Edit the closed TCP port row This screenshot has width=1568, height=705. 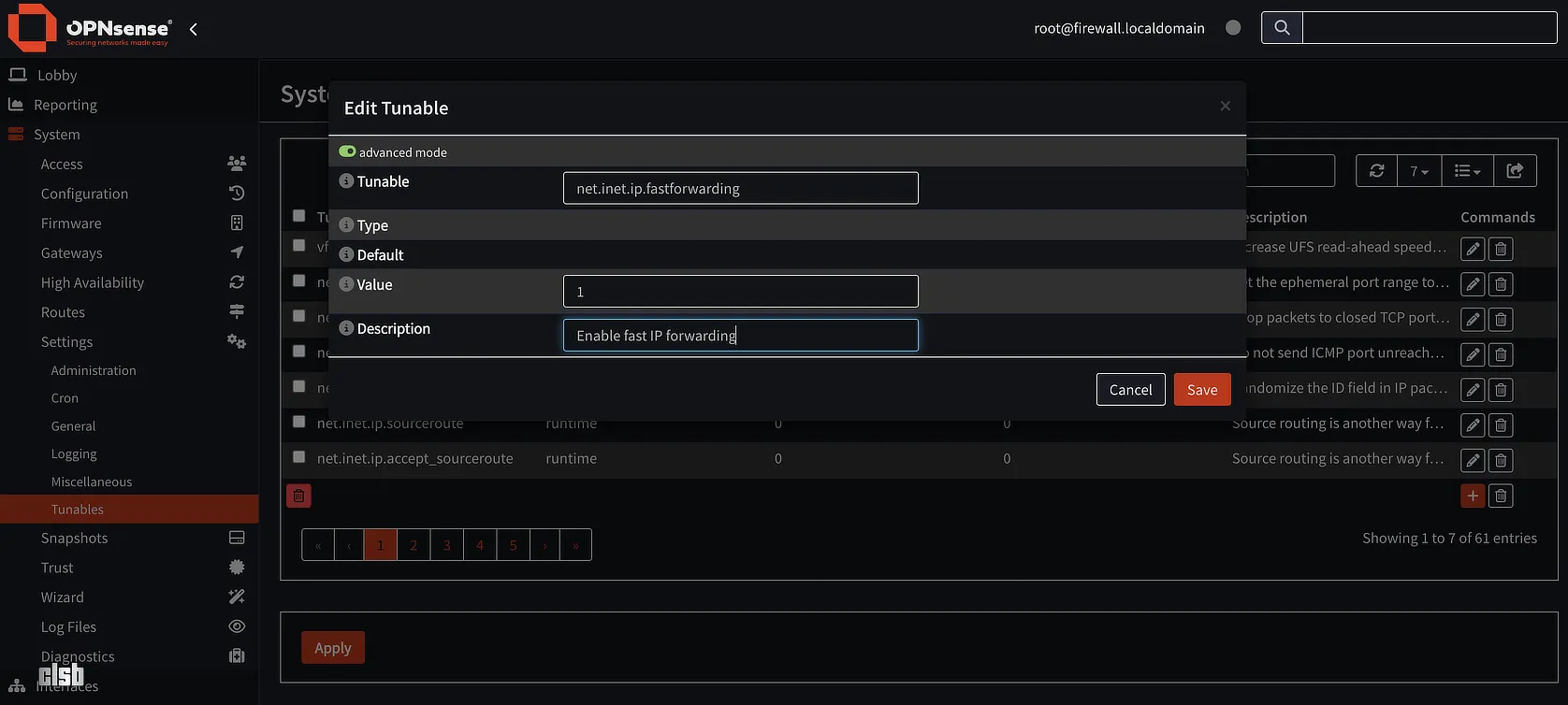point(1473,320)
